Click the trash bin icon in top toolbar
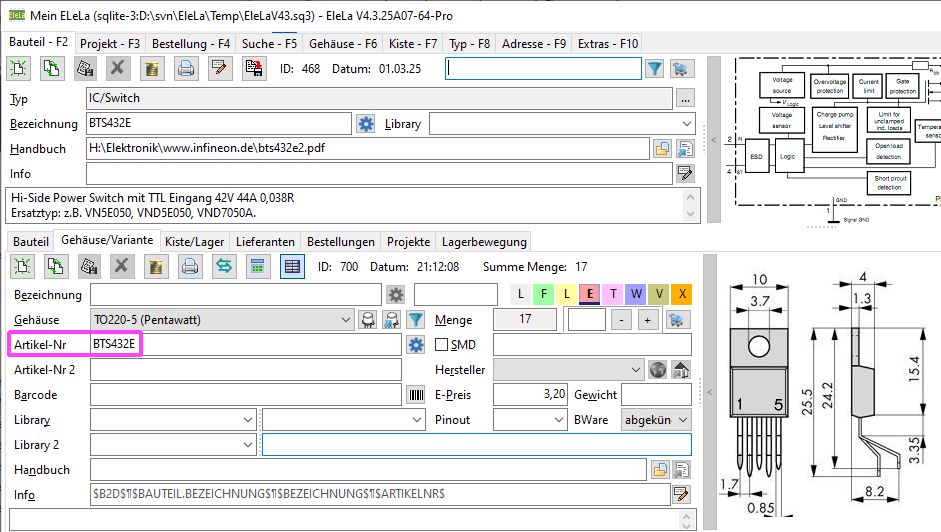Viewport: 941px width, 532px height. pos(152,68)
